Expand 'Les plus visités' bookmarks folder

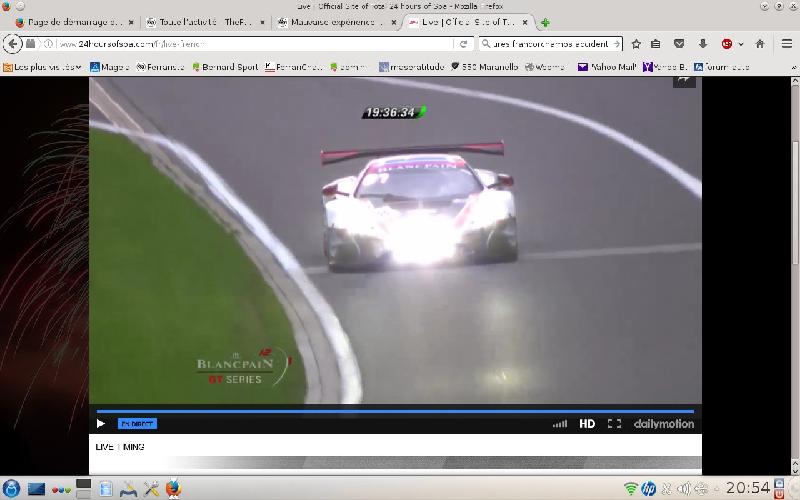(43, 67)
